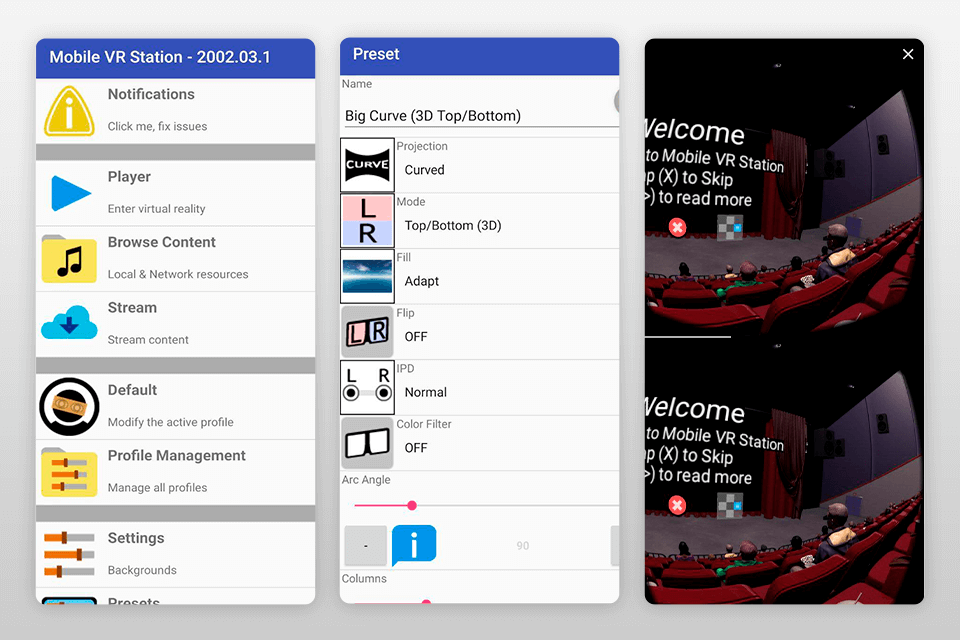Tap the L/R Mode icon

(367, 220)
